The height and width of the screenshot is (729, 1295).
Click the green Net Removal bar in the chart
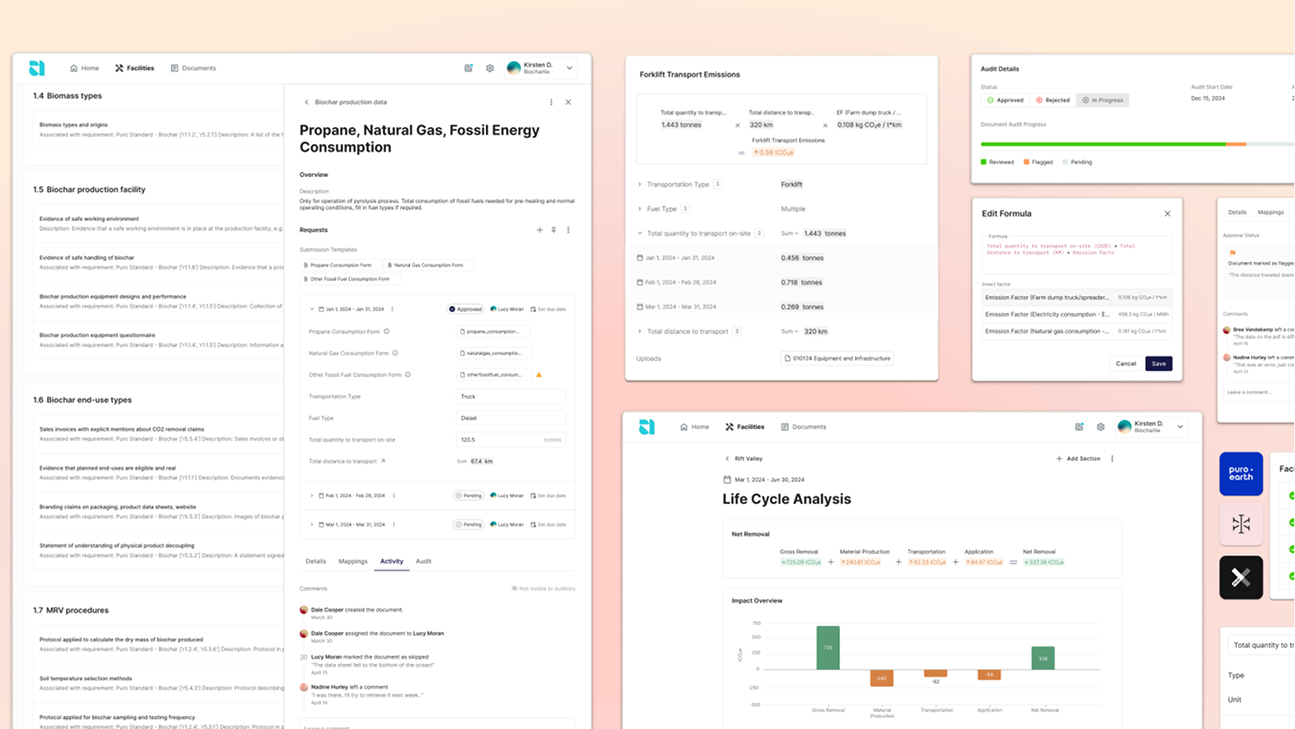pyautogui.click(x=1043, y=658)
